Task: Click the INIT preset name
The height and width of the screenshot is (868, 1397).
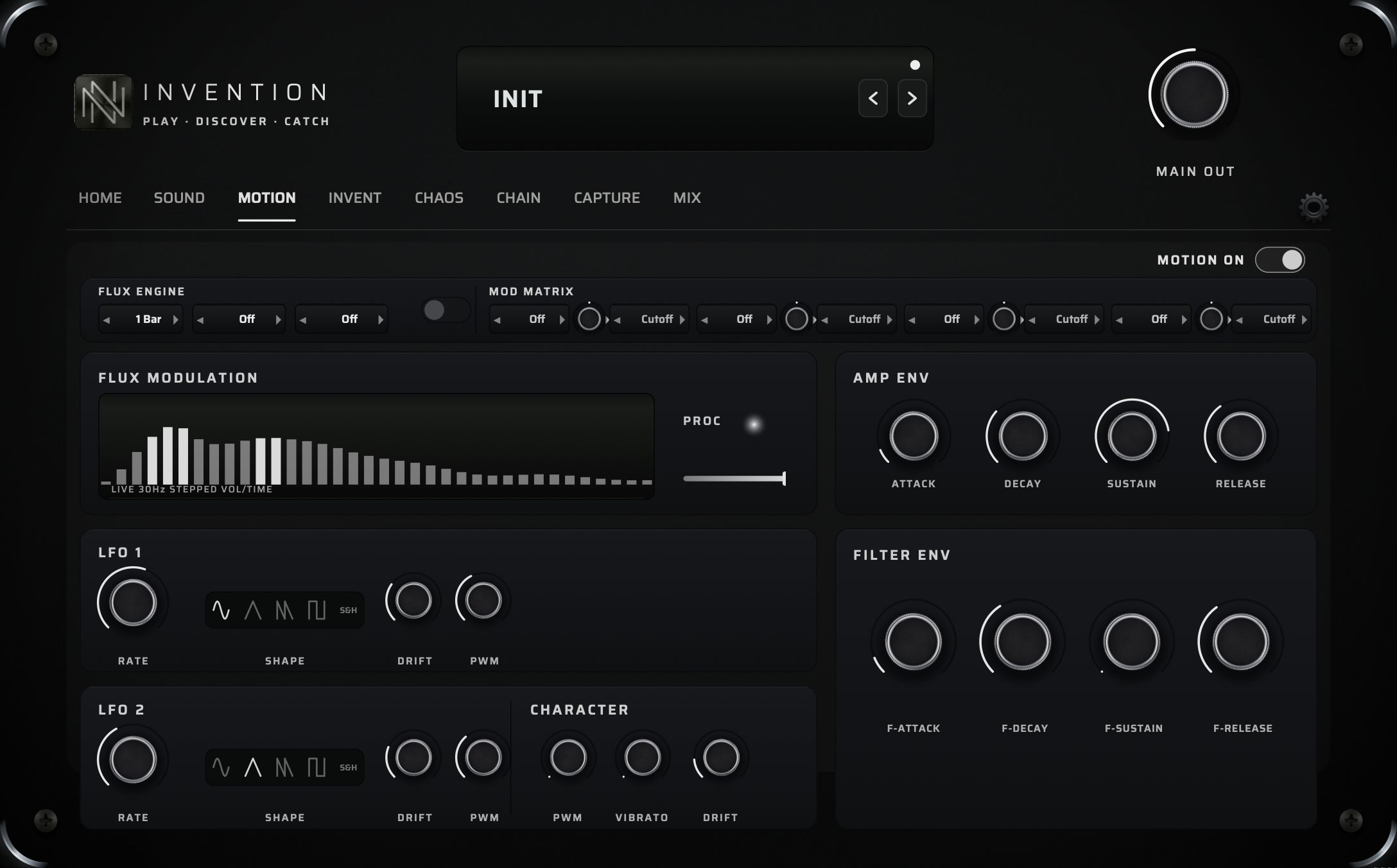Action: pos(518,99)
